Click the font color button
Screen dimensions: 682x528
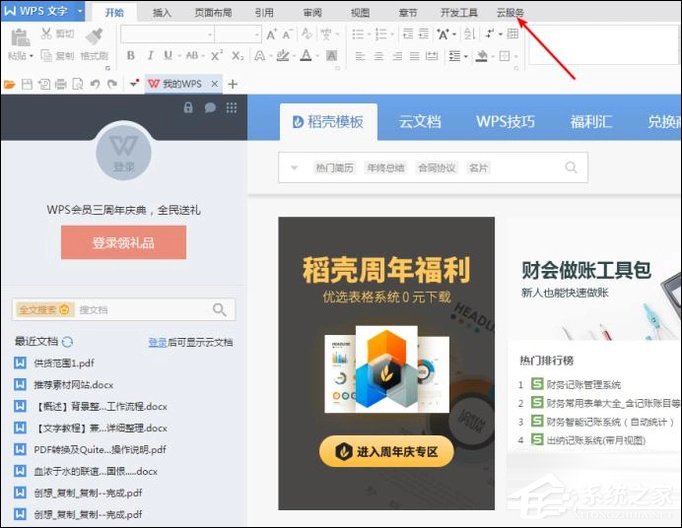(x=305, y=56)
